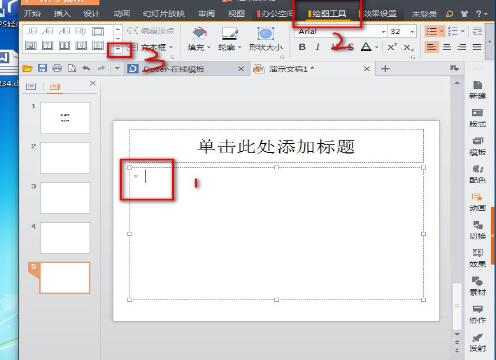Click the Edit Points button in ribbon
This screenshot has width=496, height=360.
click(150, 31)
